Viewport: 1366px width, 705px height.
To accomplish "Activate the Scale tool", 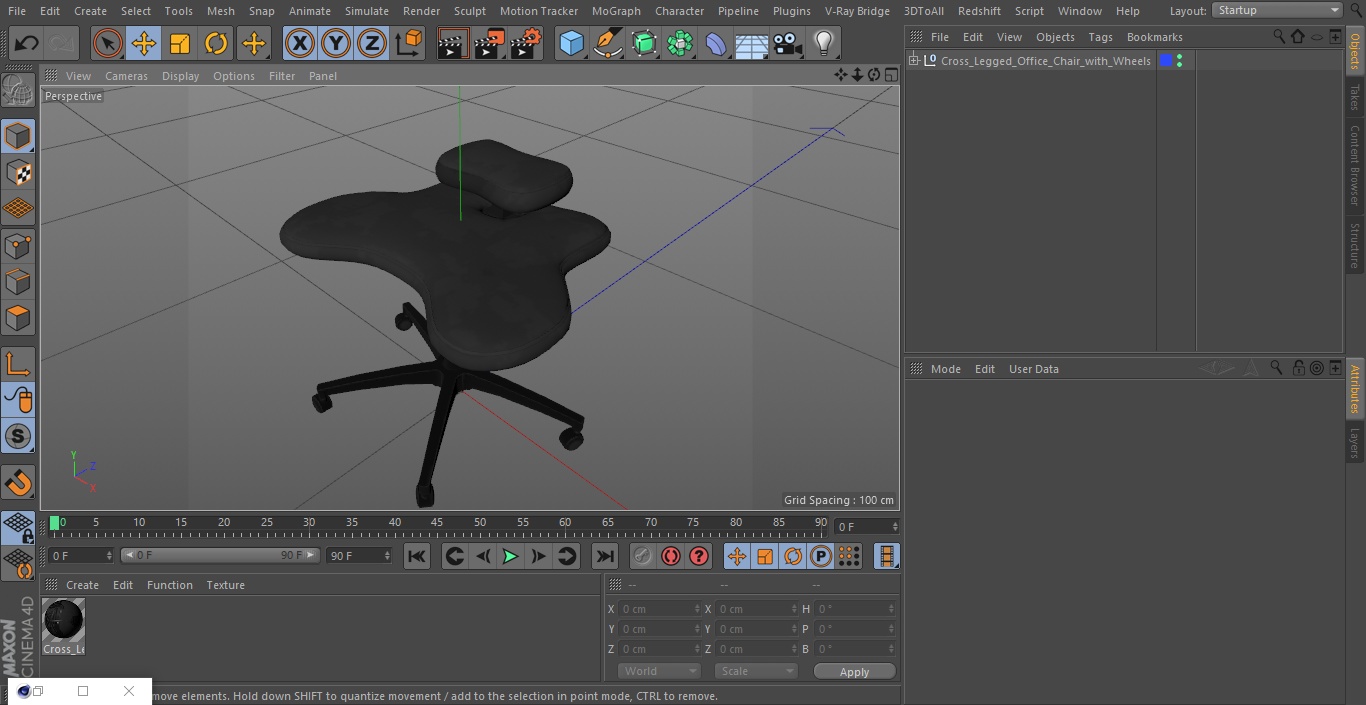I will (180, 43).
